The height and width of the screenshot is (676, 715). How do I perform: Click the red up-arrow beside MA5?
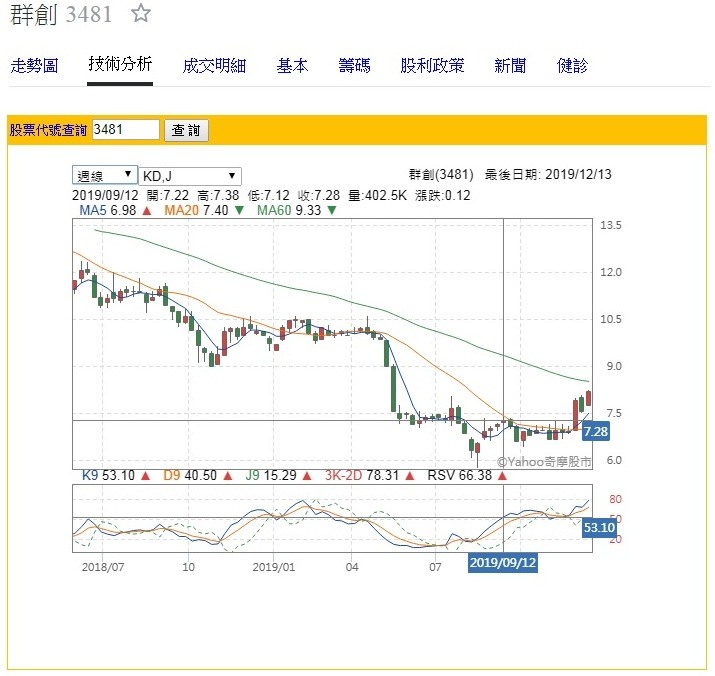(147, 211)
